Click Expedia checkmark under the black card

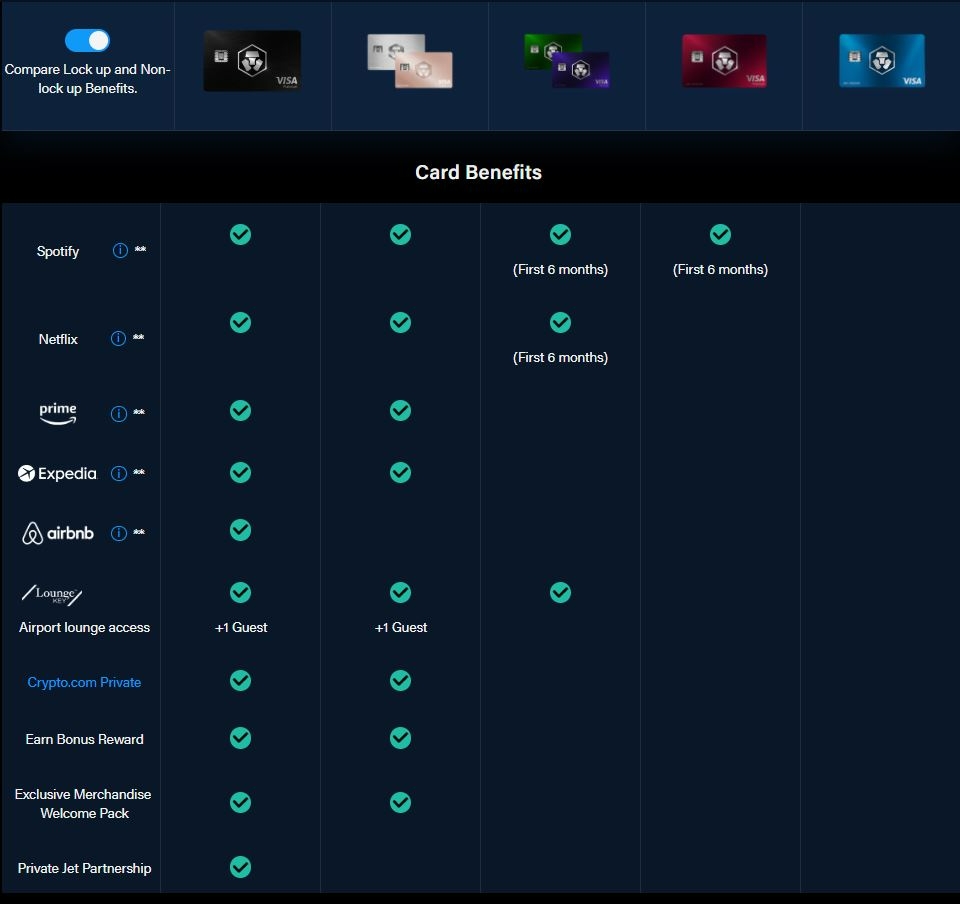point(241,473)
